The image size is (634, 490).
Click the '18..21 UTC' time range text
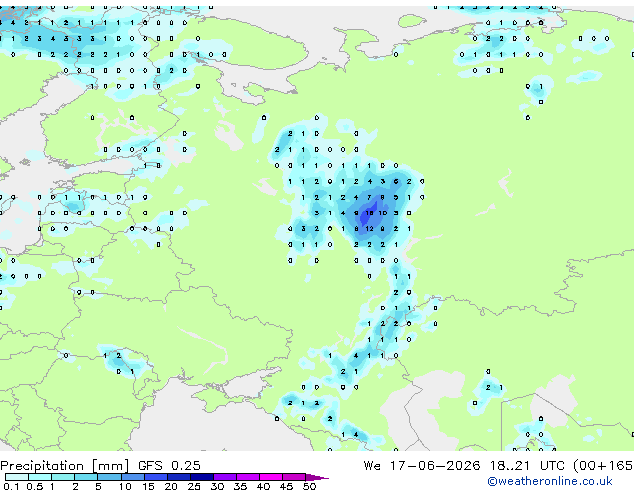pos(527,466)
